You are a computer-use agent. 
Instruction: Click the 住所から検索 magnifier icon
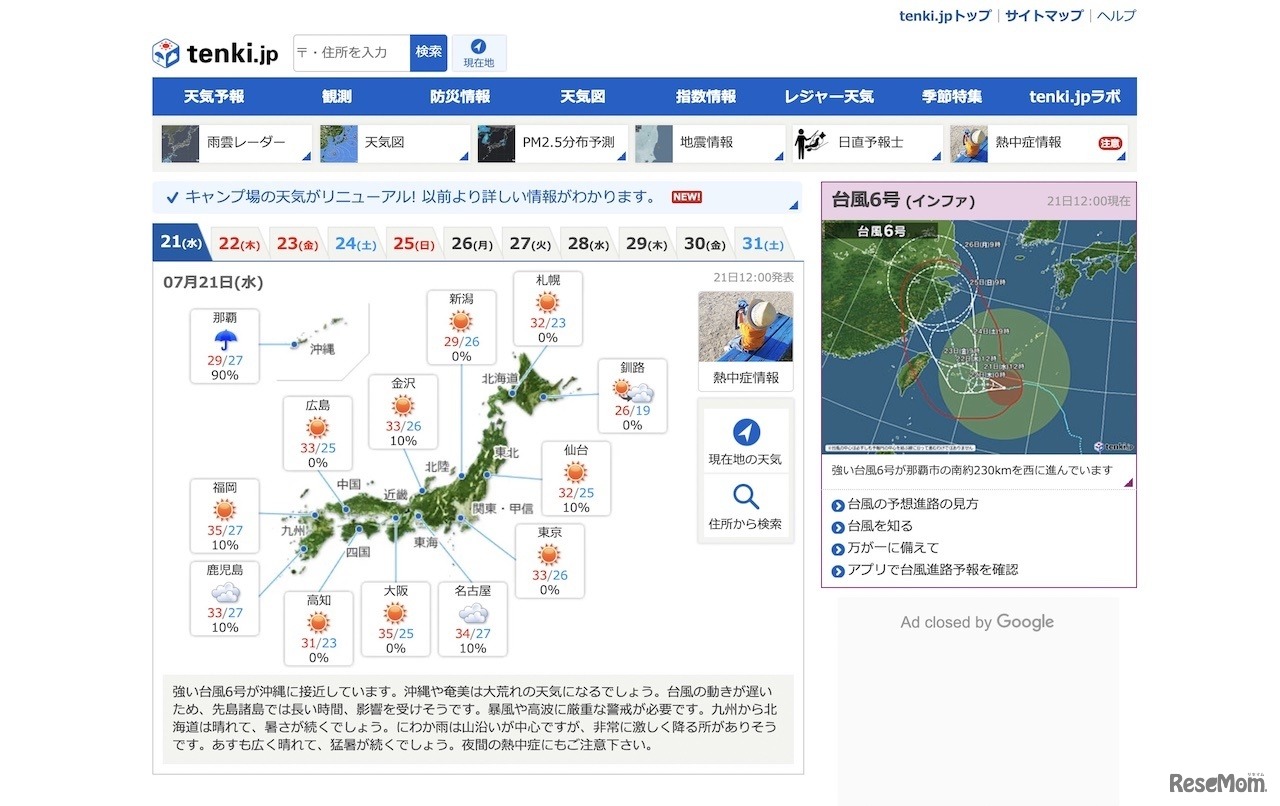click(745, 497)
